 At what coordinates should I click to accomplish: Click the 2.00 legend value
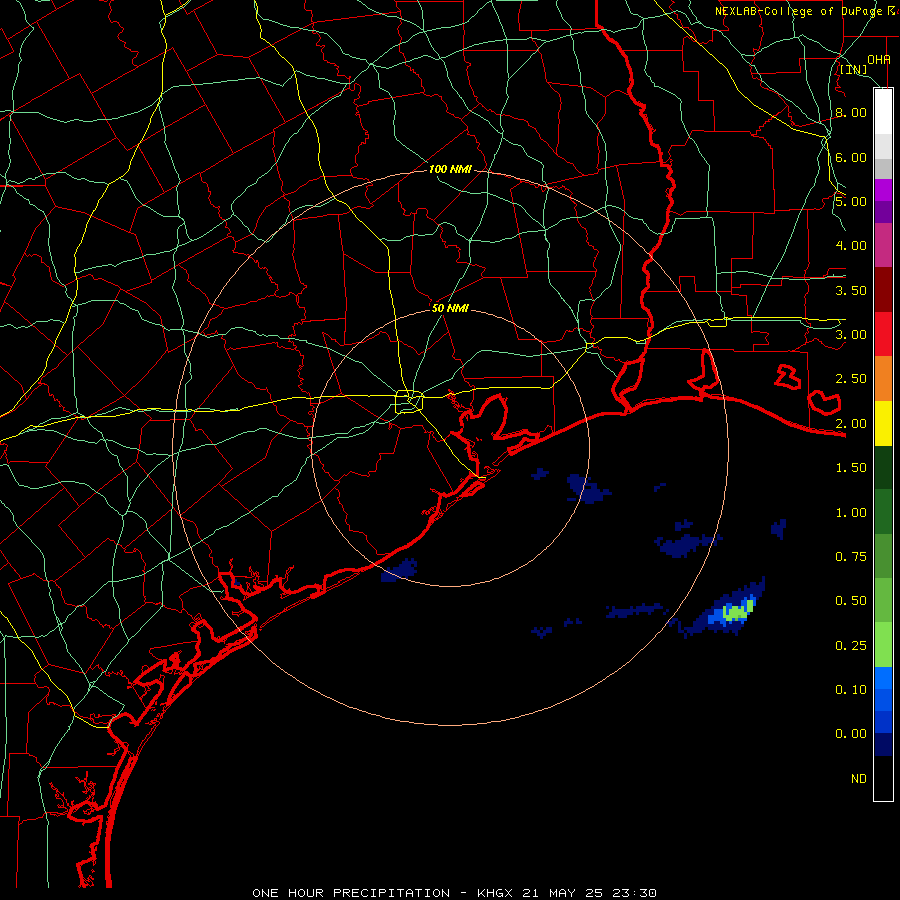[851, 424]
